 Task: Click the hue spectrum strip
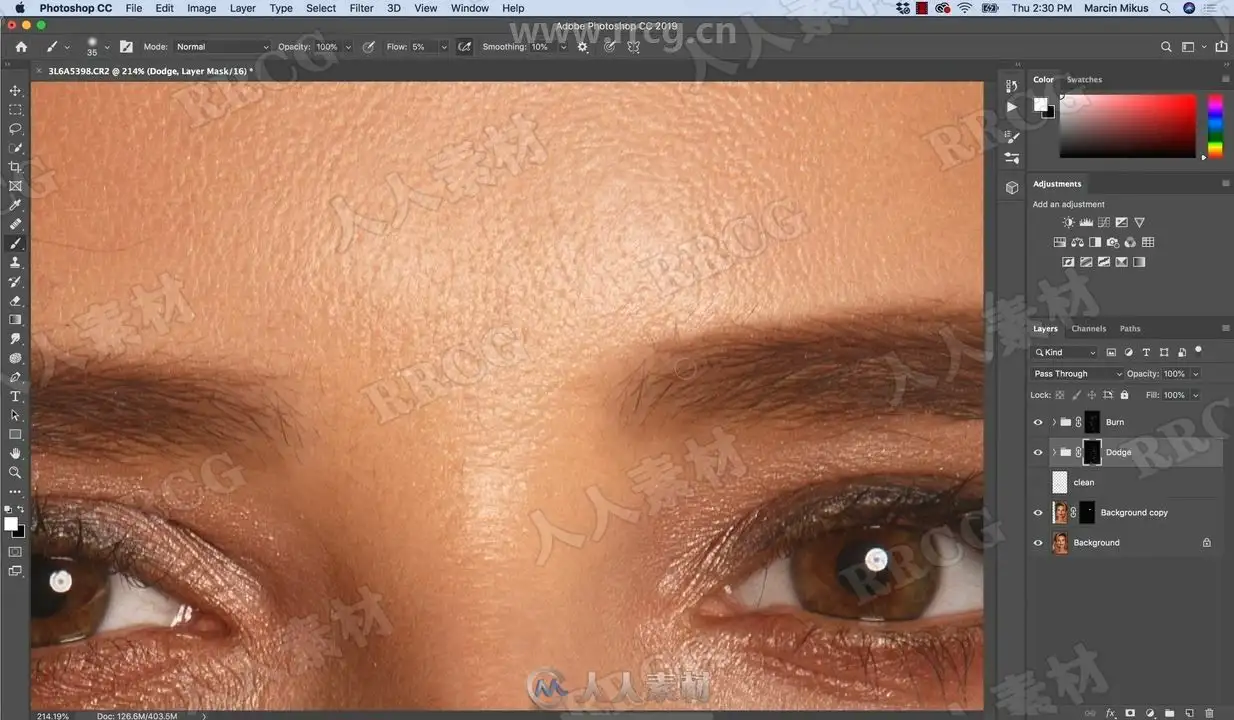point(1215,126)
